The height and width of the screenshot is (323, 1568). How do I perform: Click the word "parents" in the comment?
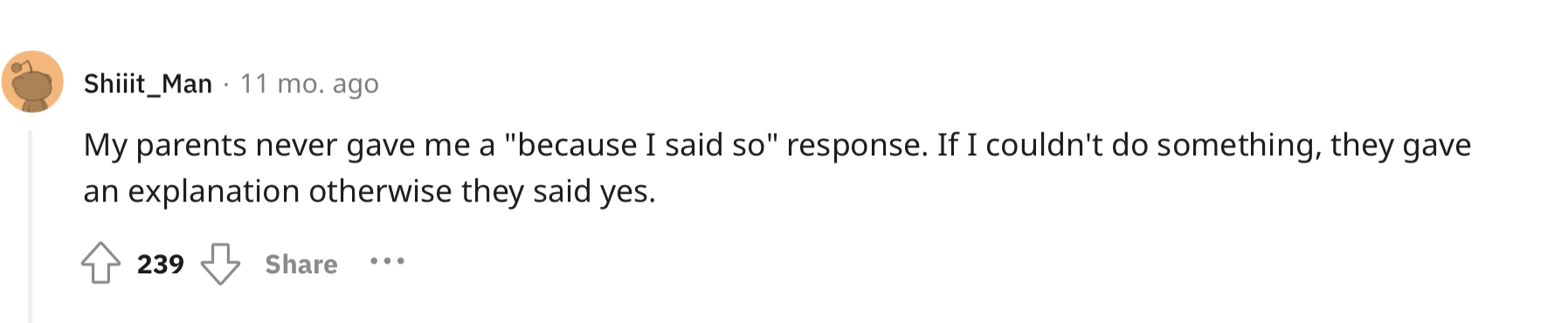(x=191, y=146)
